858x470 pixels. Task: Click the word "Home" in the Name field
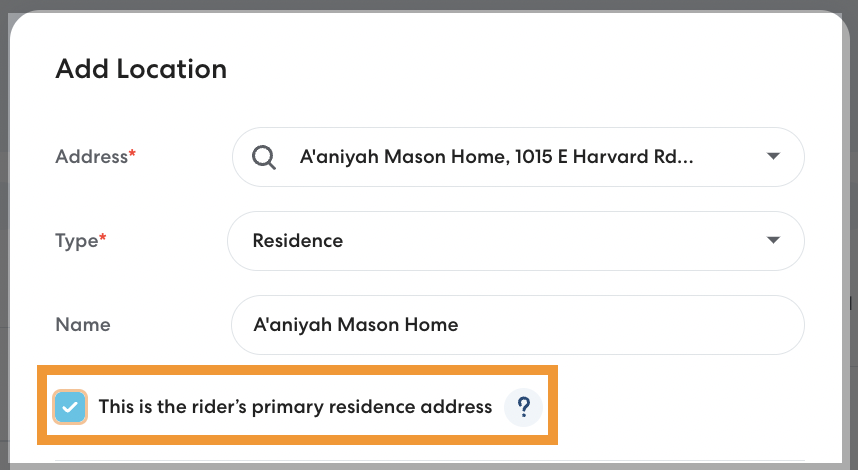434,325
